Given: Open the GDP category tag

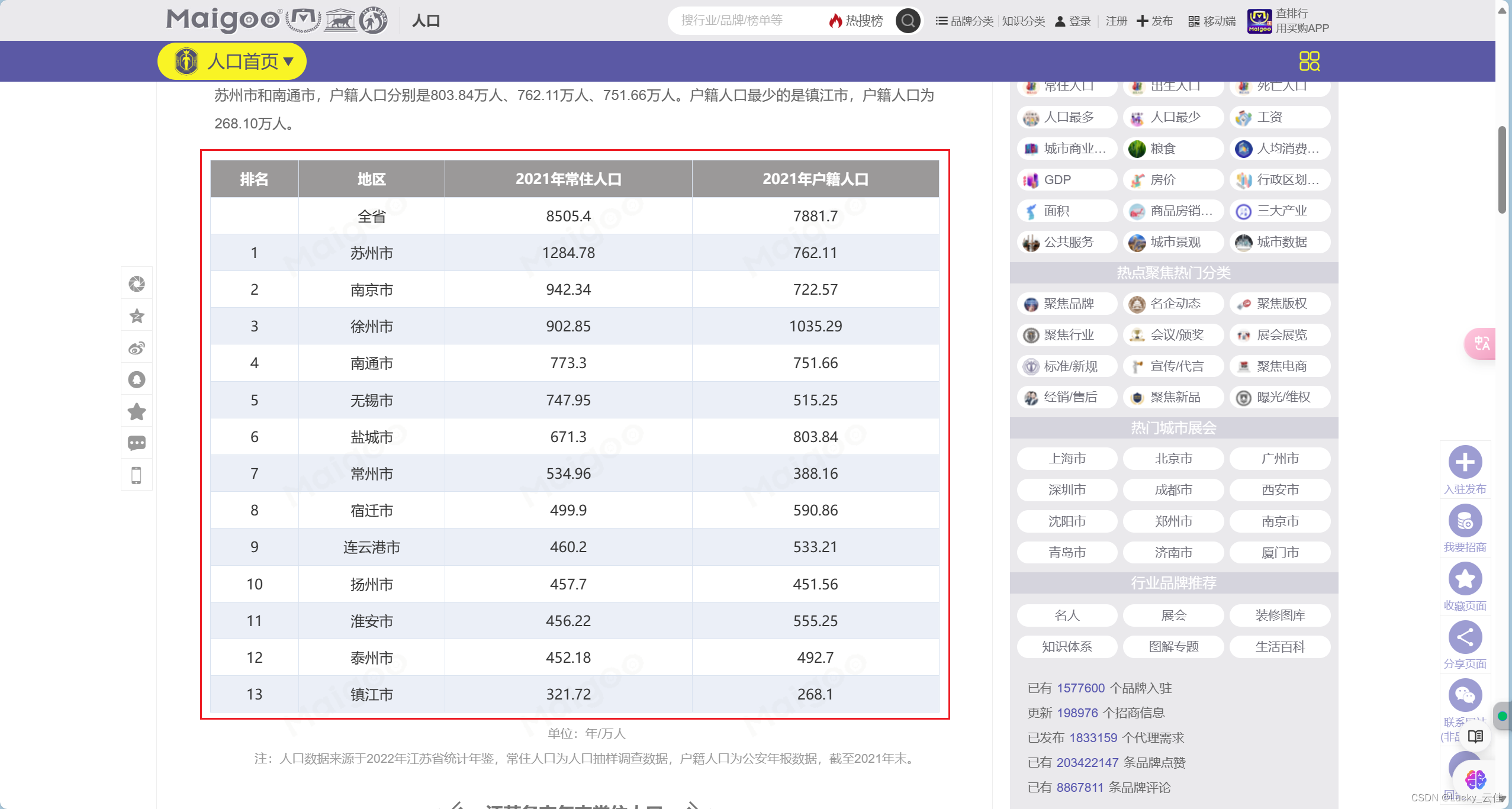Looking at the screenshot, I should click(1067, 180).
